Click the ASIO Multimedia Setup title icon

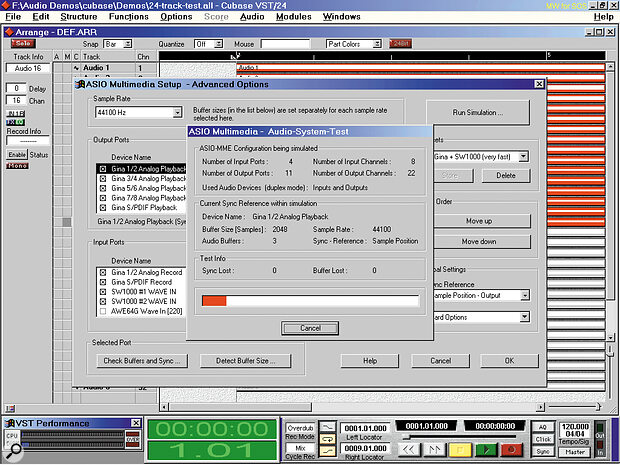pyautogui.click(x=80, y=84)
